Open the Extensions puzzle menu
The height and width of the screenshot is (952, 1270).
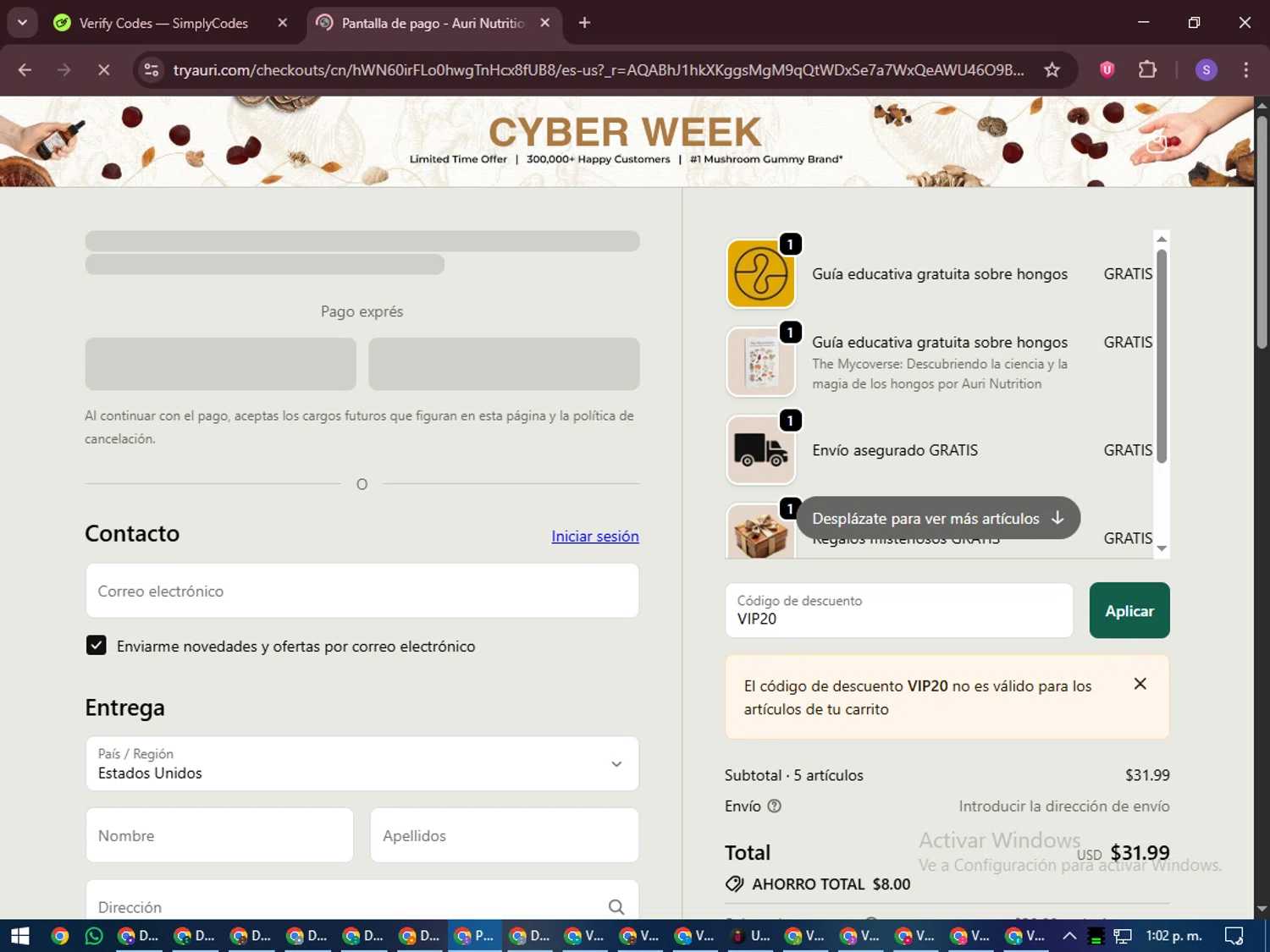point(1147,70)
